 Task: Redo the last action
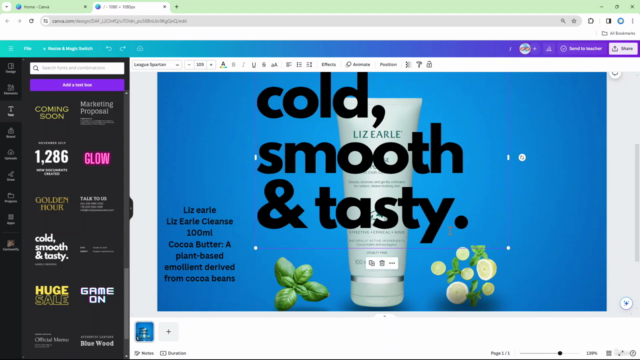click(122, 49)
